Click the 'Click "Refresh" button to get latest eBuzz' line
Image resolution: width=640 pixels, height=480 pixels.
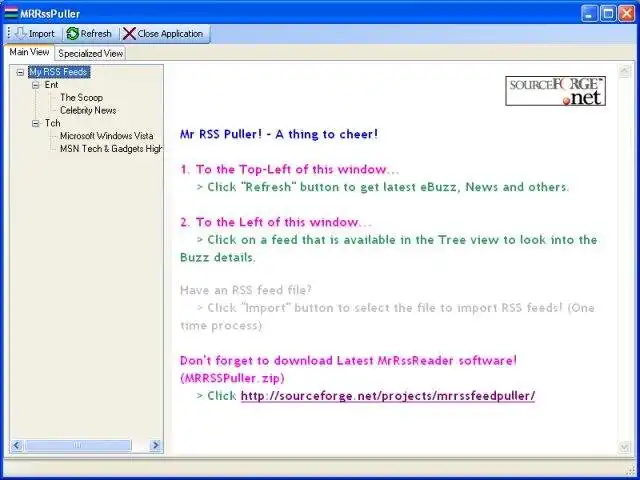(383, 187)
